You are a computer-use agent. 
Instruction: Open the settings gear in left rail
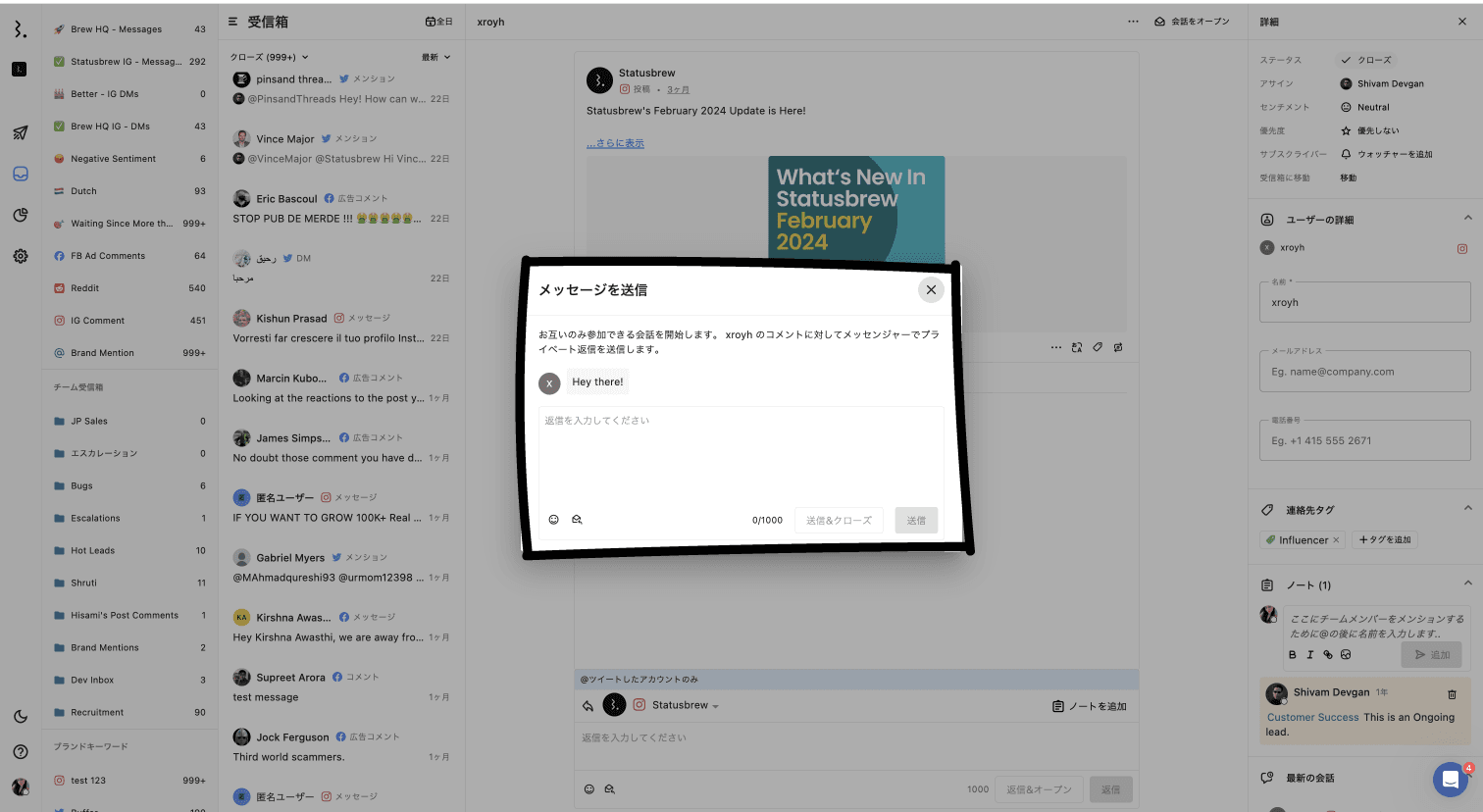coord(20,256)
